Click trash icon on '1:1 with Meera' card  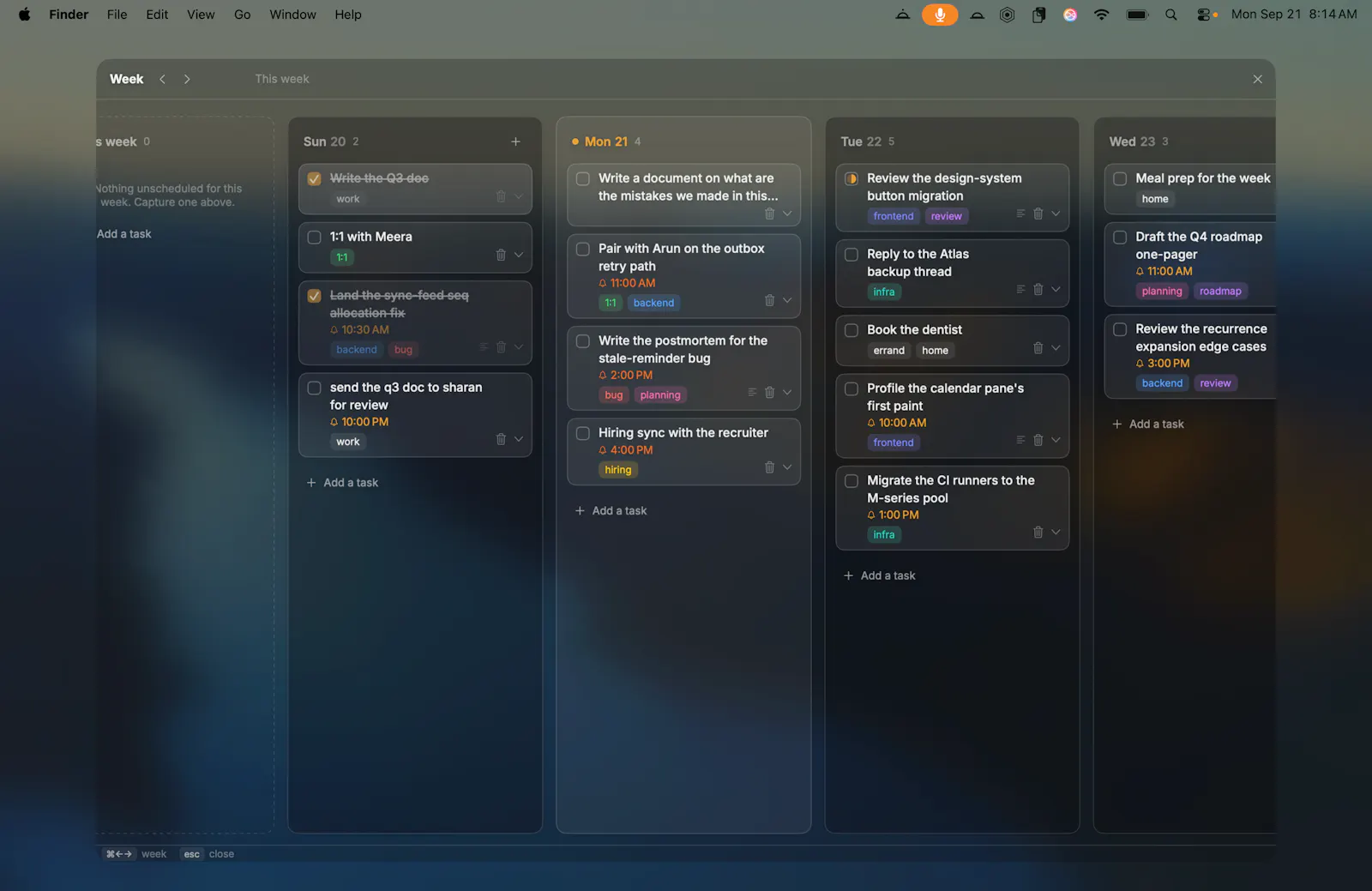(x=501, y=255)
